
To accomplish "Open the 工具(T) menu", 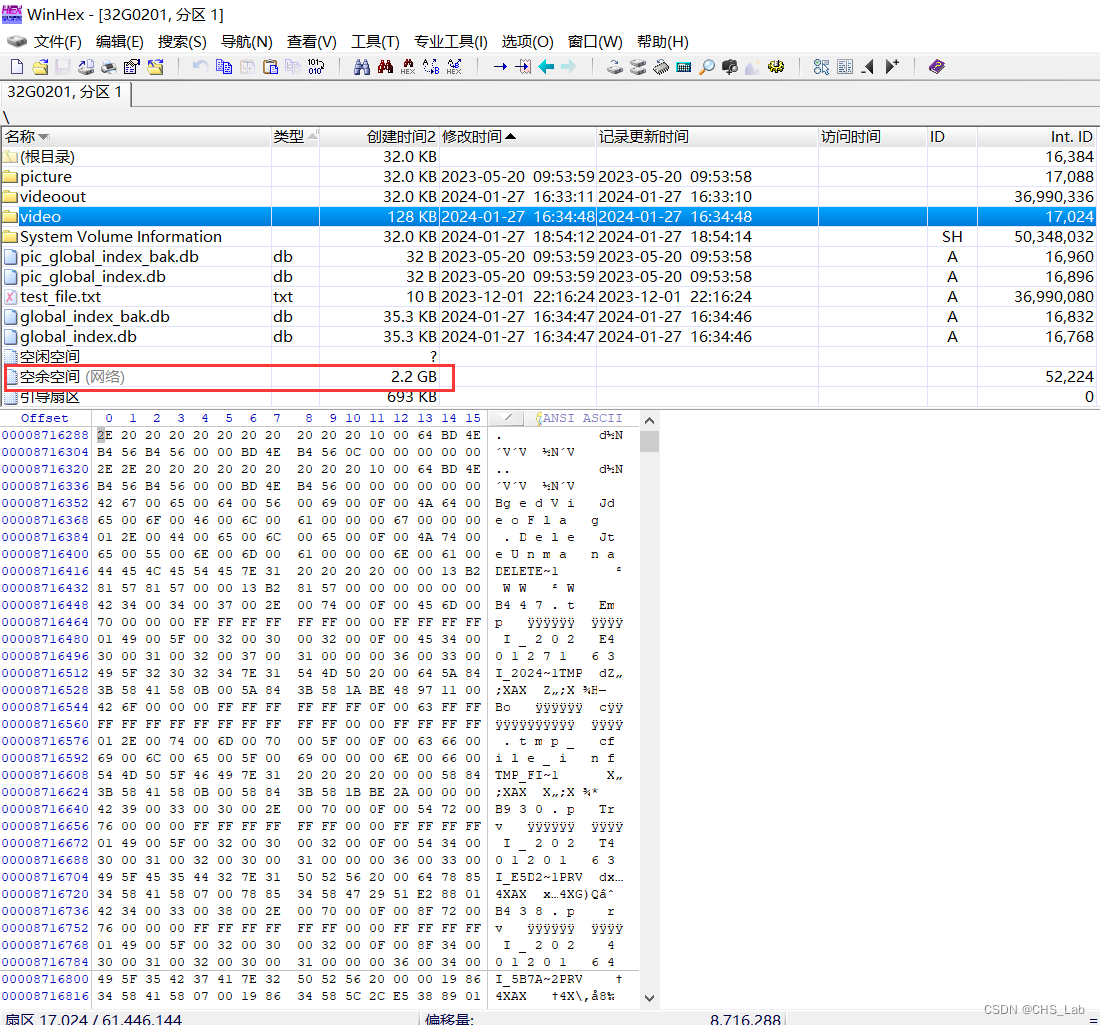I will point(375,42).
